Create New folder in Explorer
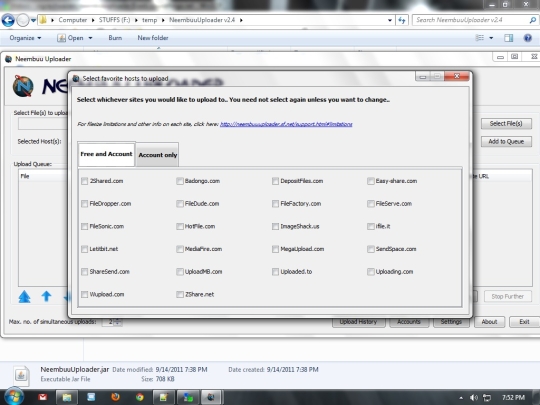The height and width of the screenshot is (405, 540). (x=153, y=38)
